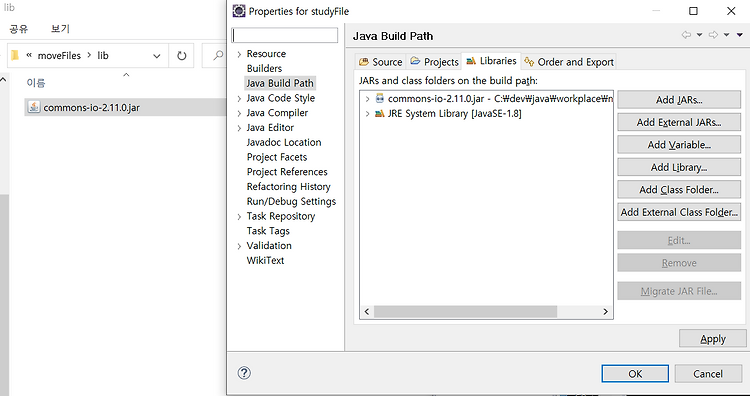Open the Explorer address bar history dropdown
The height and width of the screenshot is (396, 750).
coord(156,56)
